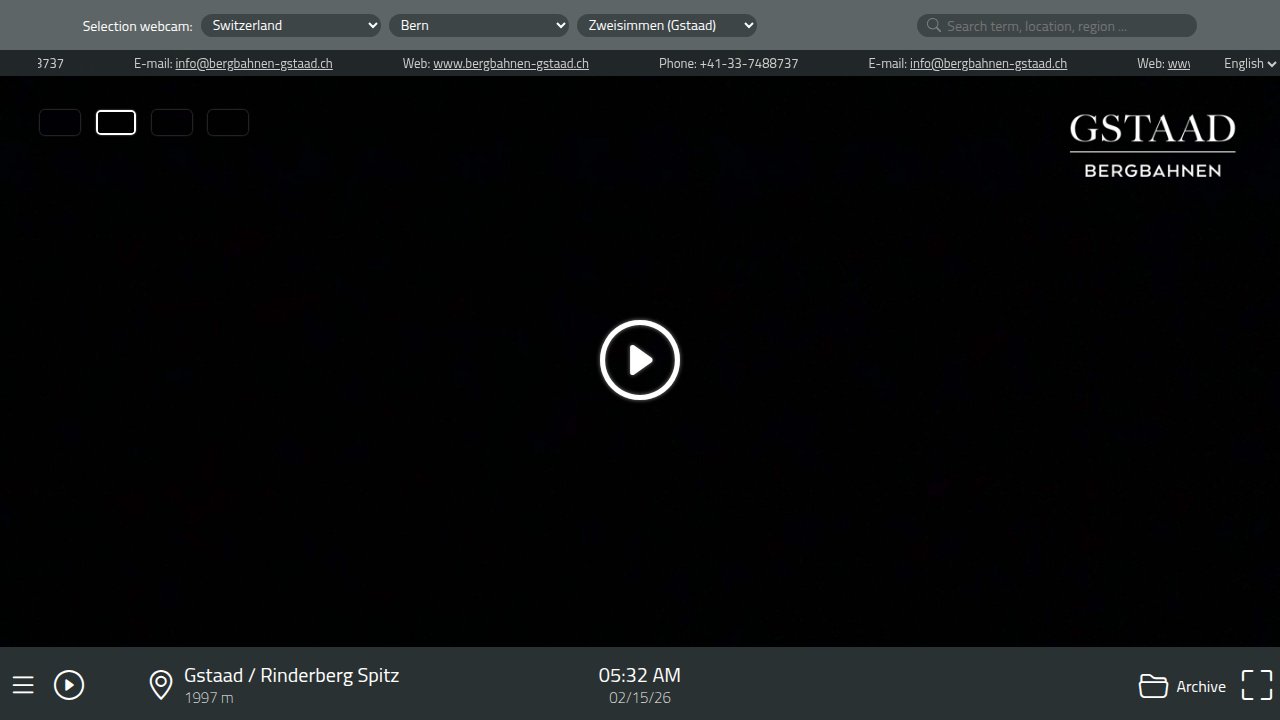Focus the search term, location, region field

tap(1065, 26)
